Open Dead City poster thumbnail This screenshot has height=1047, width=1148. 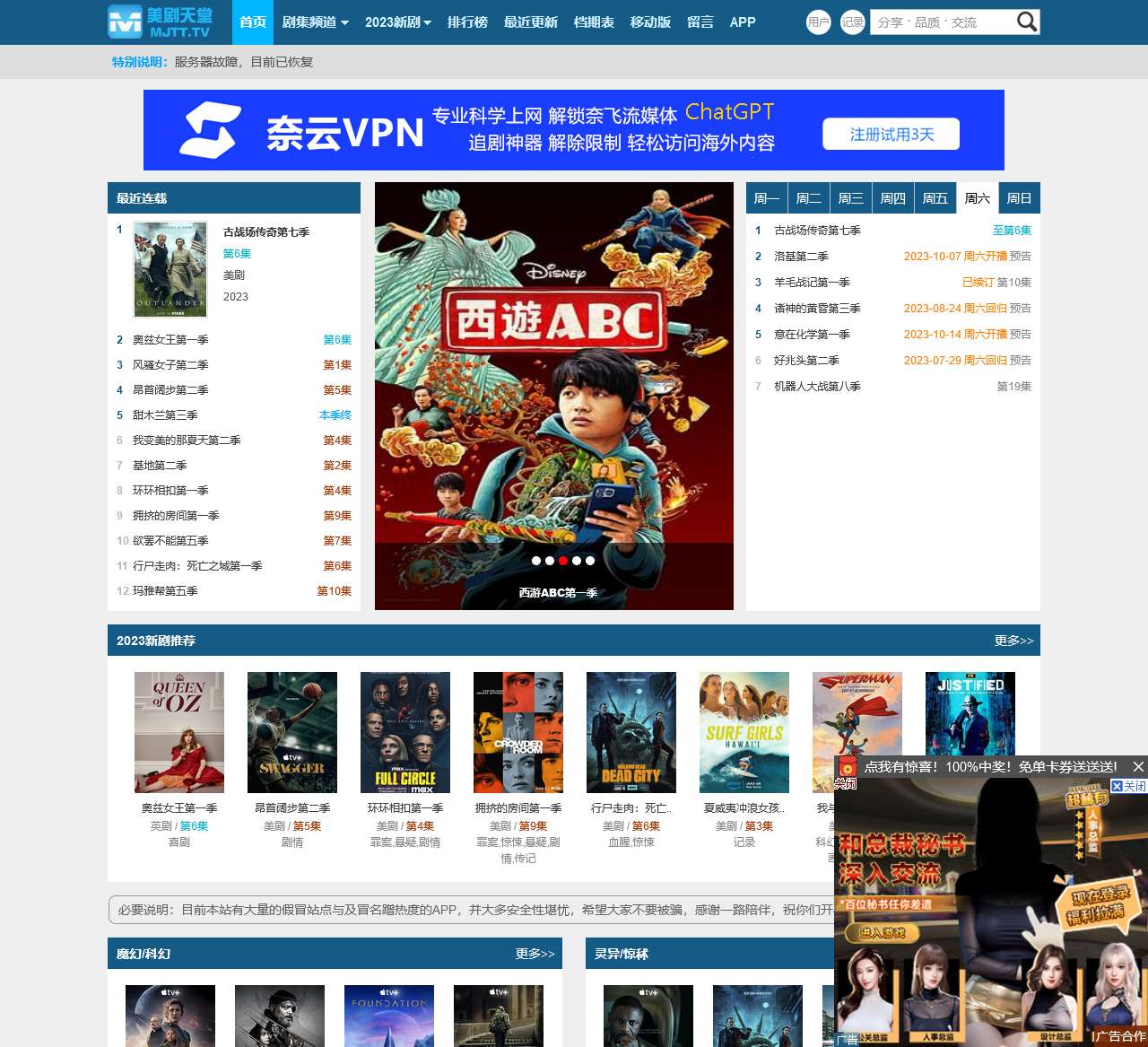(x=631, y=732)
